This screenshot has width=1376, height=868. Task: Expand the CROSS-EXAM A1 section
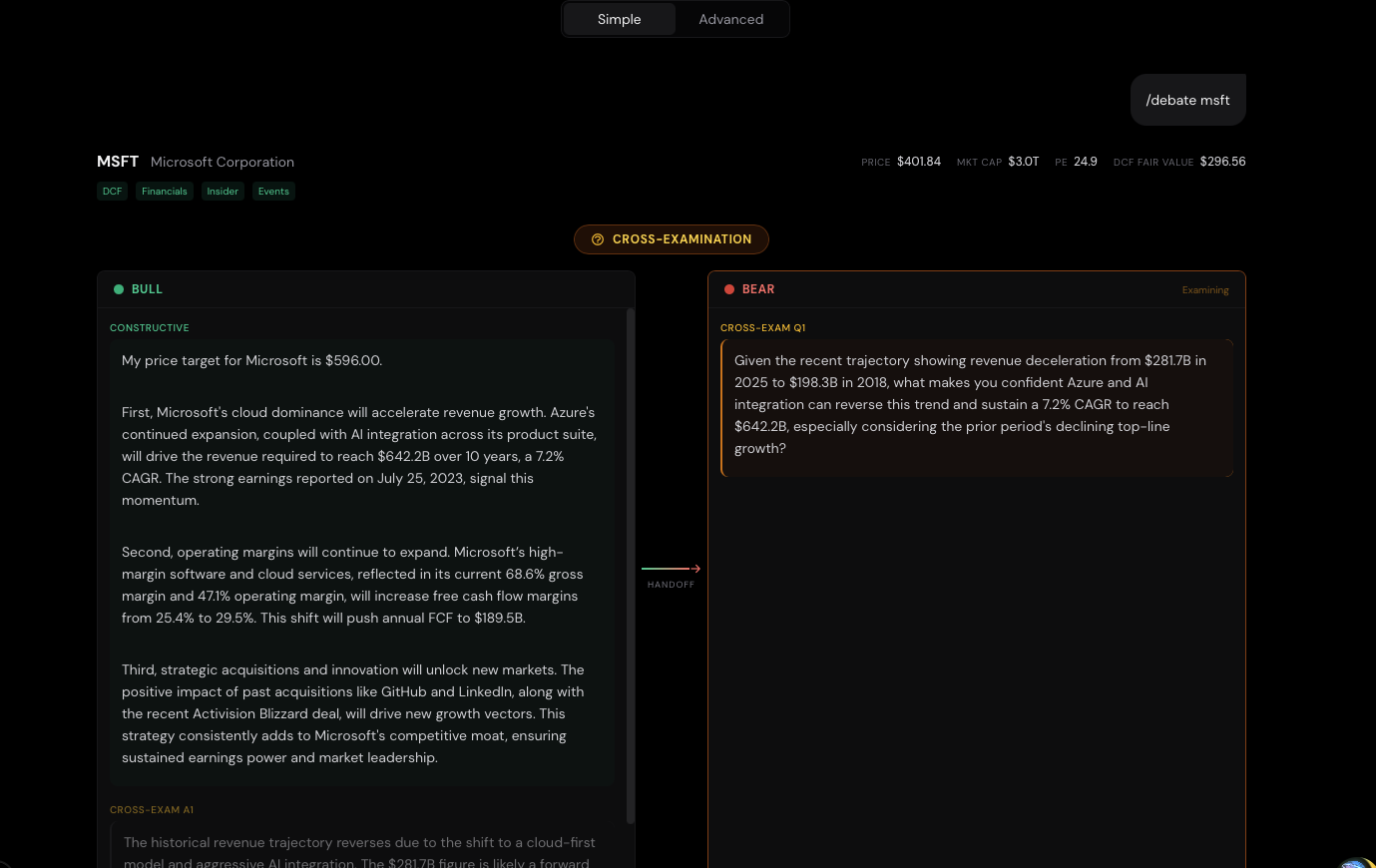[152, 809]
